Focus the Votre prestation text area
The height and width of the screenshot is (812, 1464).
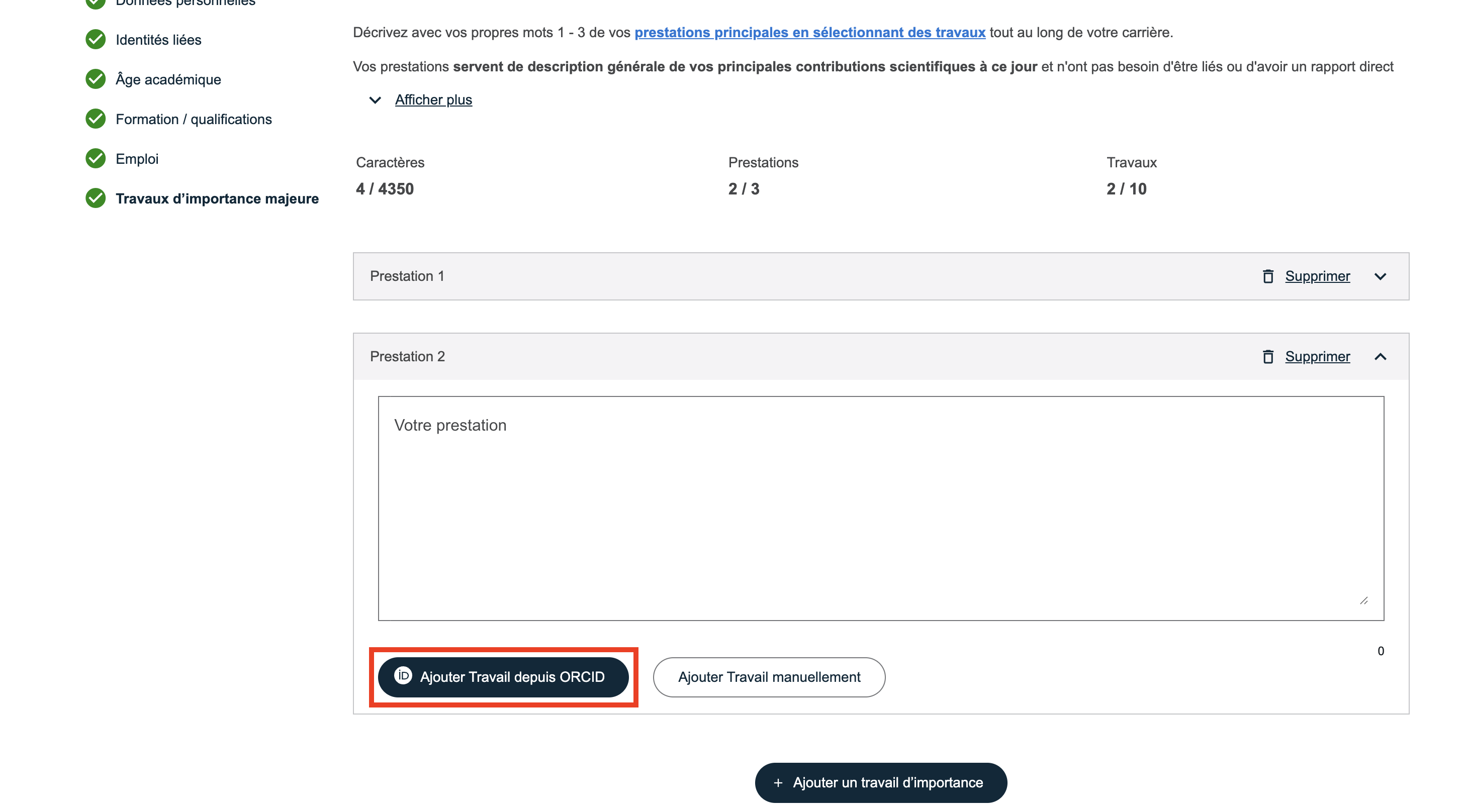coord(880,507)
